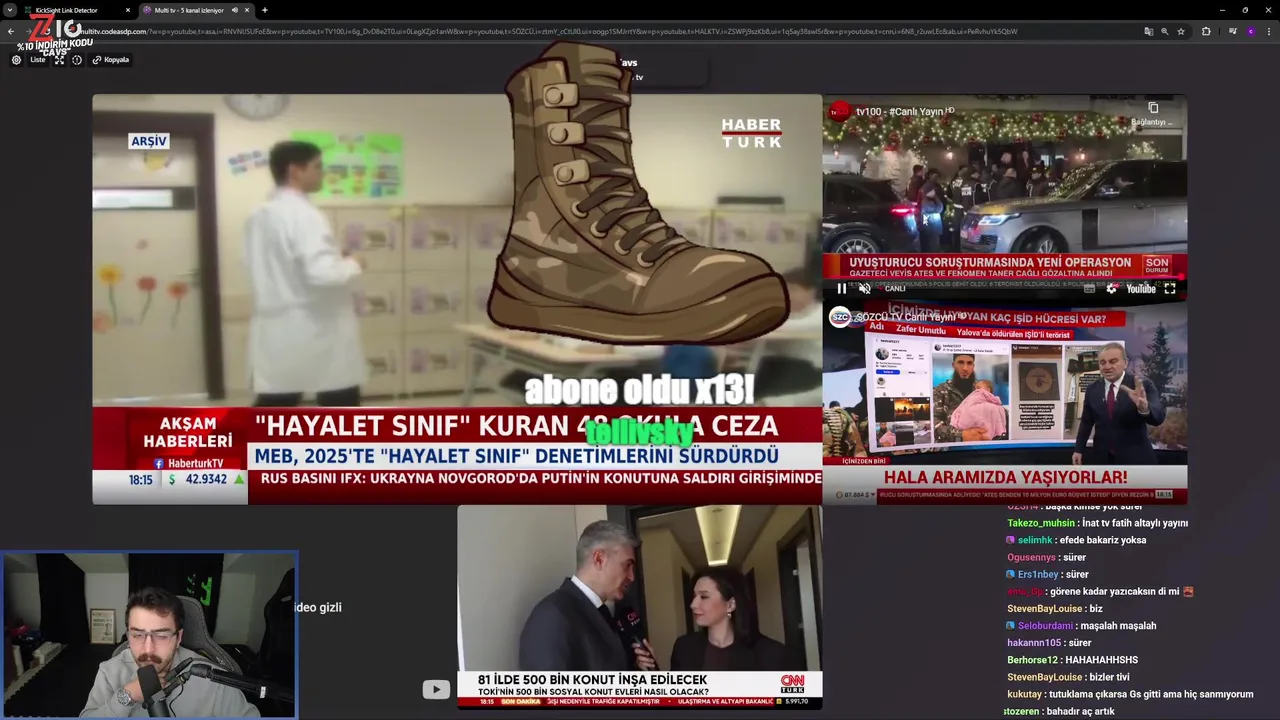Open the translate page icon in address bar
The width and height of the screenshot is (1280, 720).
click(1148, 31)
